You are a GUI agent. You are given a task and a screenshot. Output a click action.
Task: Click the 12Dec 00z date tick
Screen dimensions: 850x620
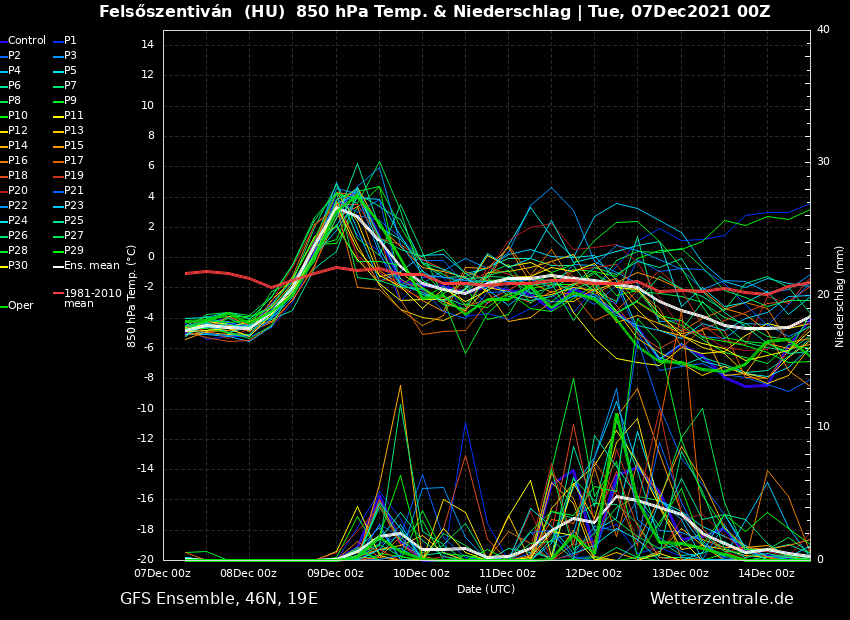[x=593, y=573]
